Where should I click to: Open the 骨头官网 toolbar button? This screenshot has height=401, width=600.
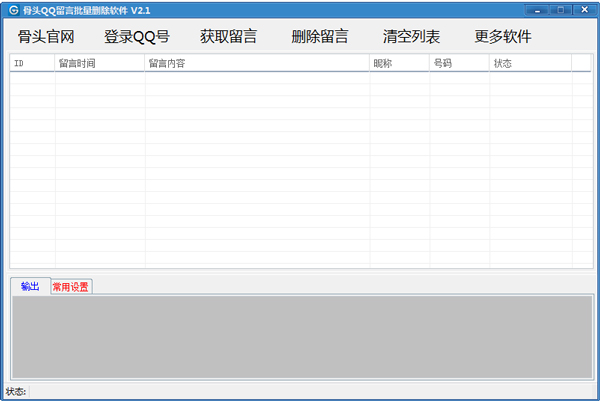coord(46,37)
